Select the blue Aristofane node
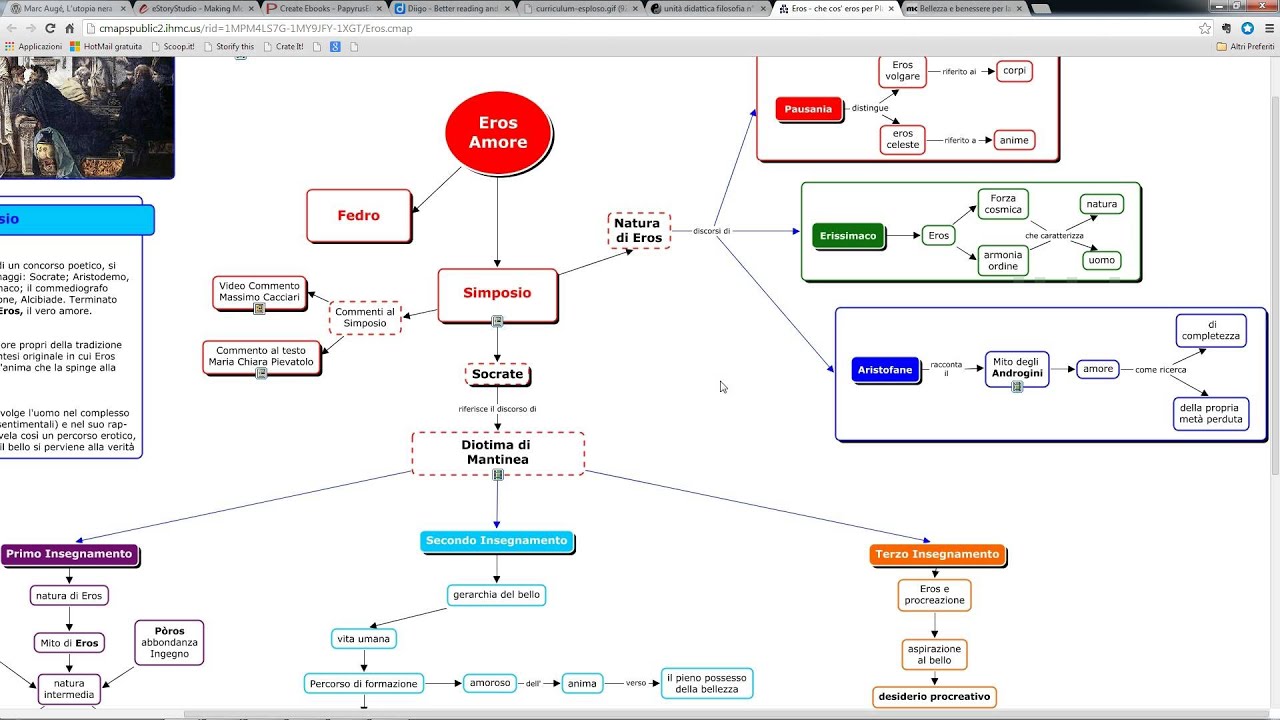Viewport: 1280px width, 720px height. 885,370
